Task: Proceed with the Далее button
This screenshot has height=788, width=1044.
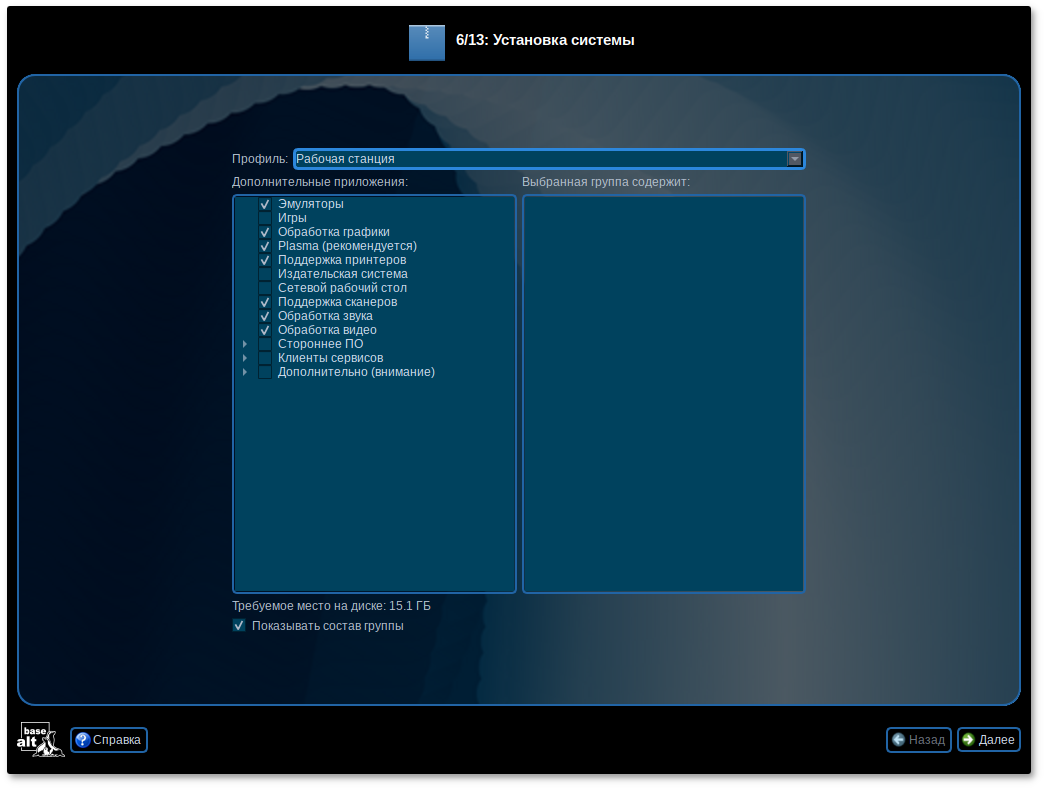Action: pyautogui.click(x=988, y=740)
